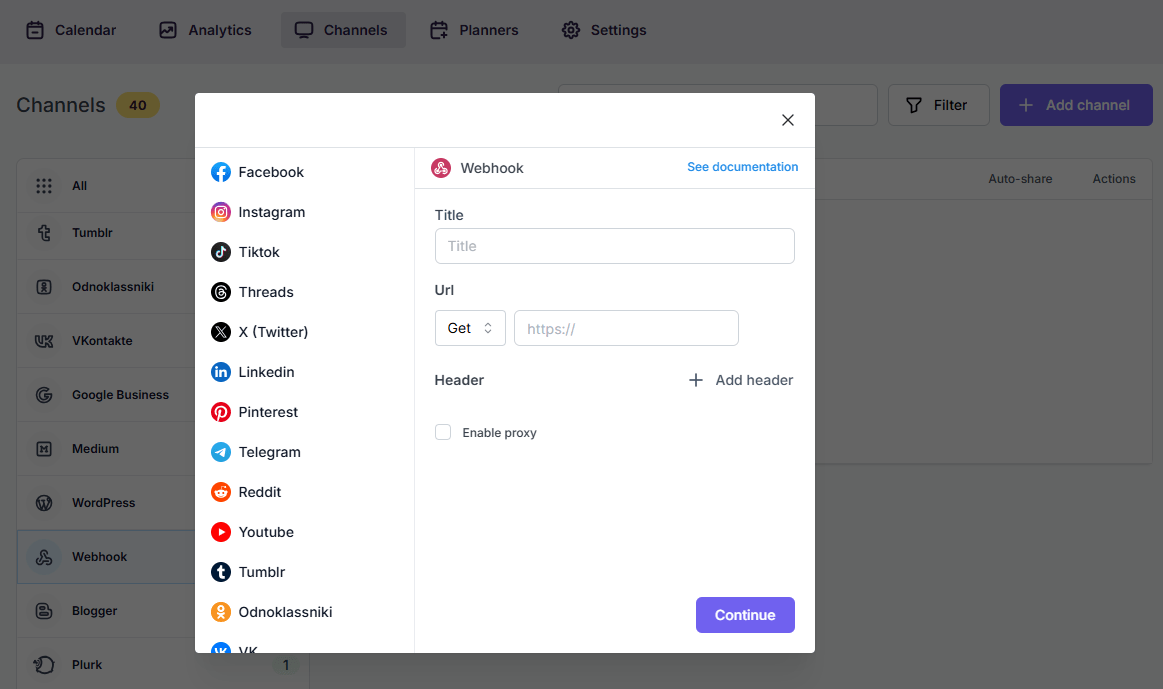Pick the Pinterest icon
Viewport: 1163px width, 689px height.
(220, 412)
